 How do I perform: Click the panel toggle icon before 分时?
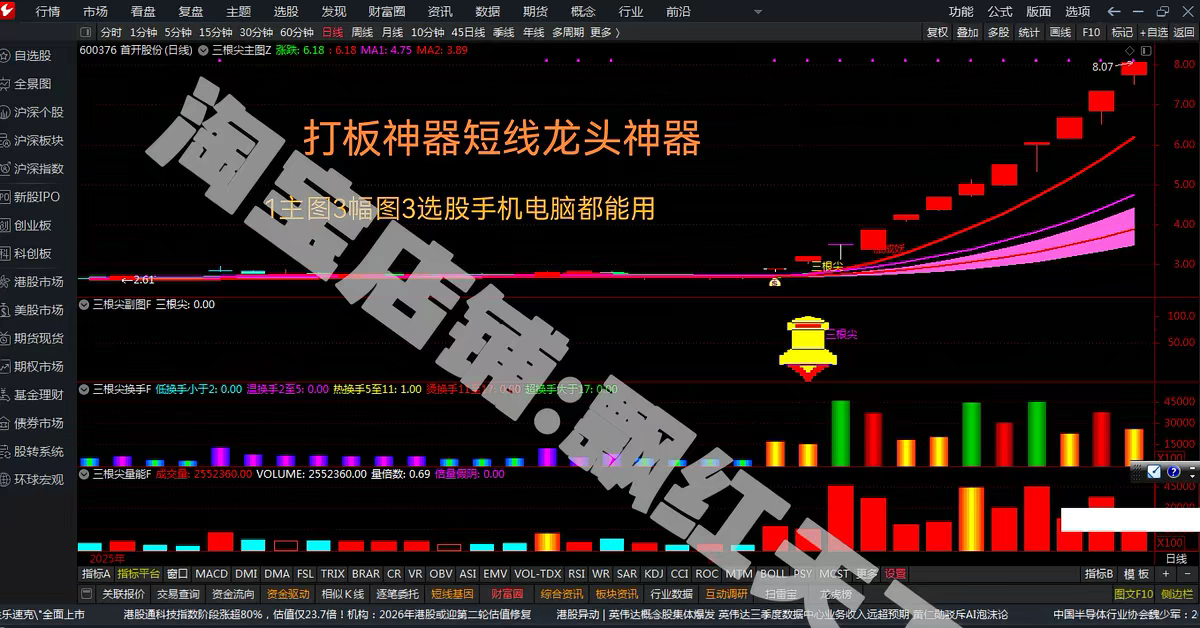coord(87,32)
